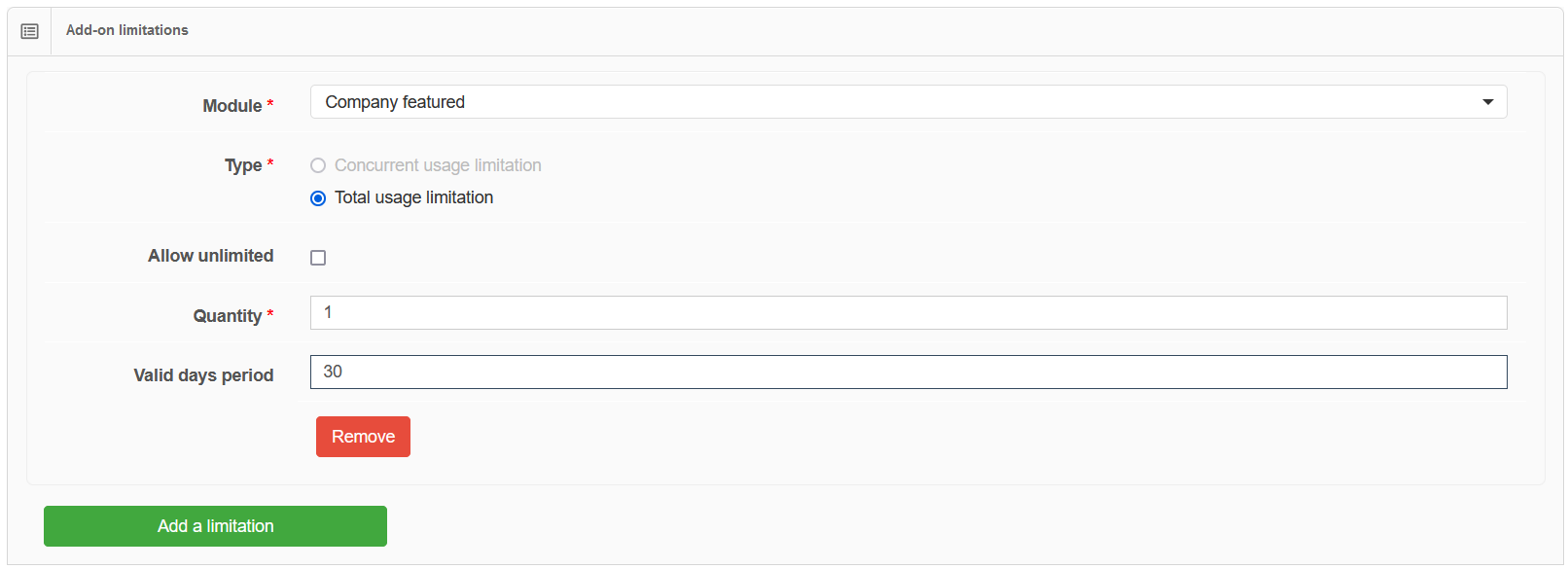
Task: Enable the Allow unlimited checkbox
Action: pyautogui.click(x=318, y=258)
